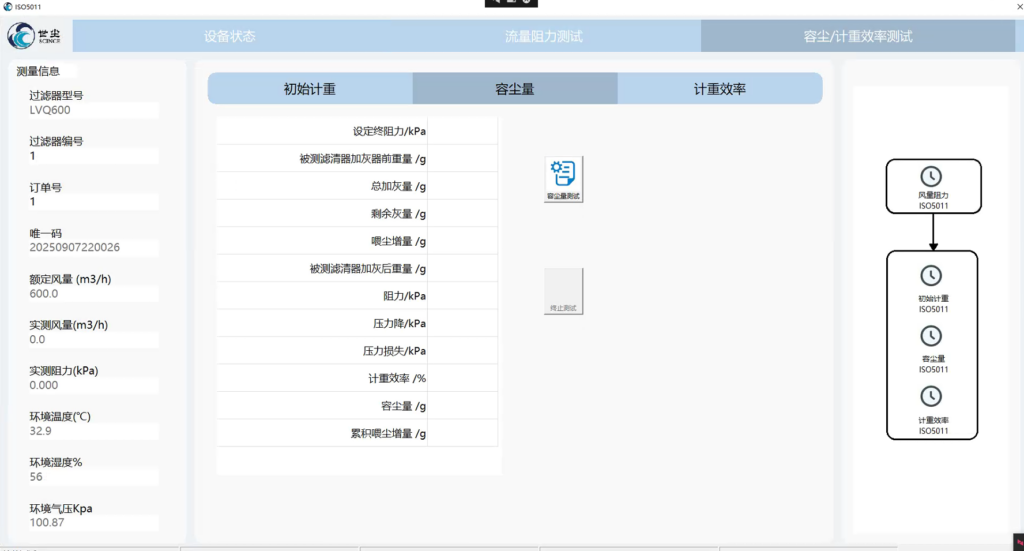Click the 测量信息 panel heading
Image resolution: width=1024 pixels, height=551 pixels.
tap(38, 71)
